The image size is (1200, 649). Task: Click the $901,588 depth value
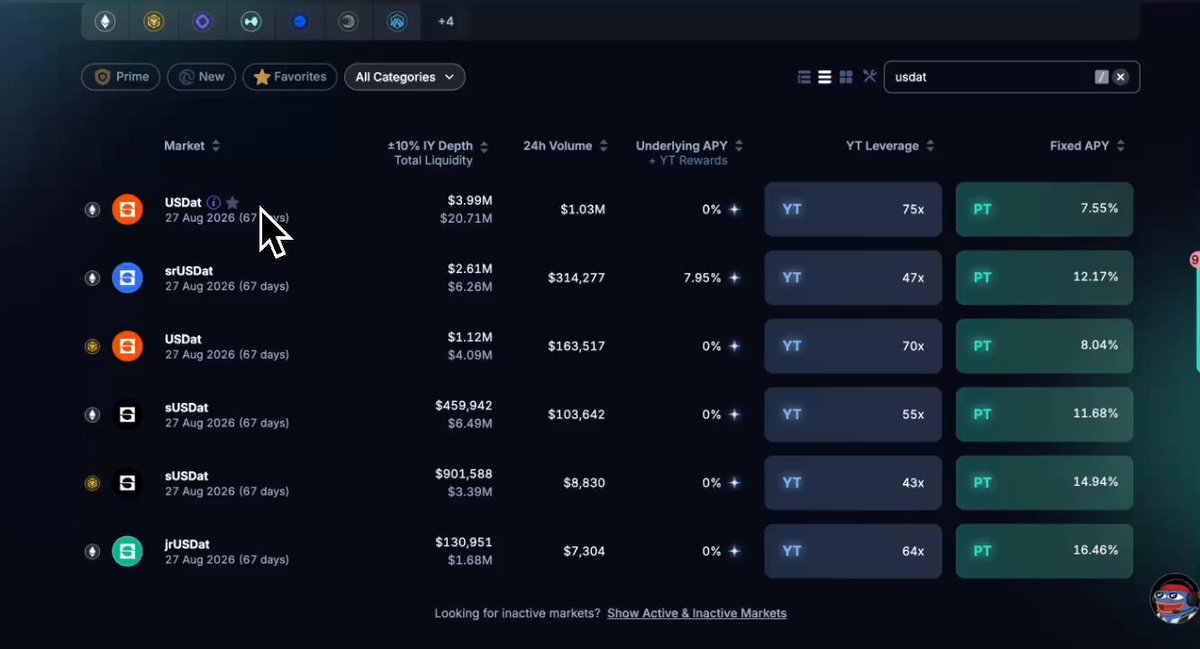464,474
